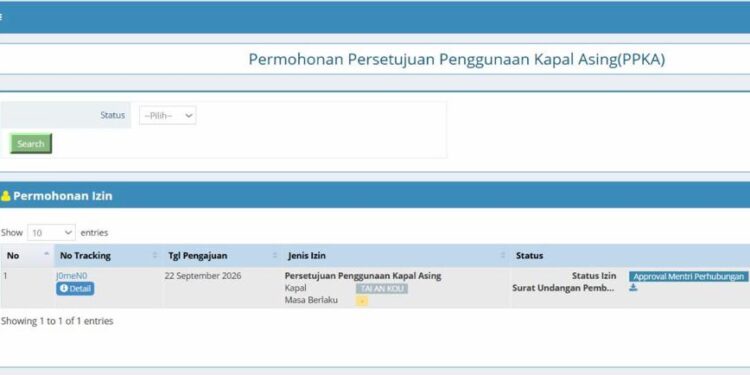Click the green Search button
The width and height of the screenshot is (750, 375).
pyautogui.click(x=31, y=143)
